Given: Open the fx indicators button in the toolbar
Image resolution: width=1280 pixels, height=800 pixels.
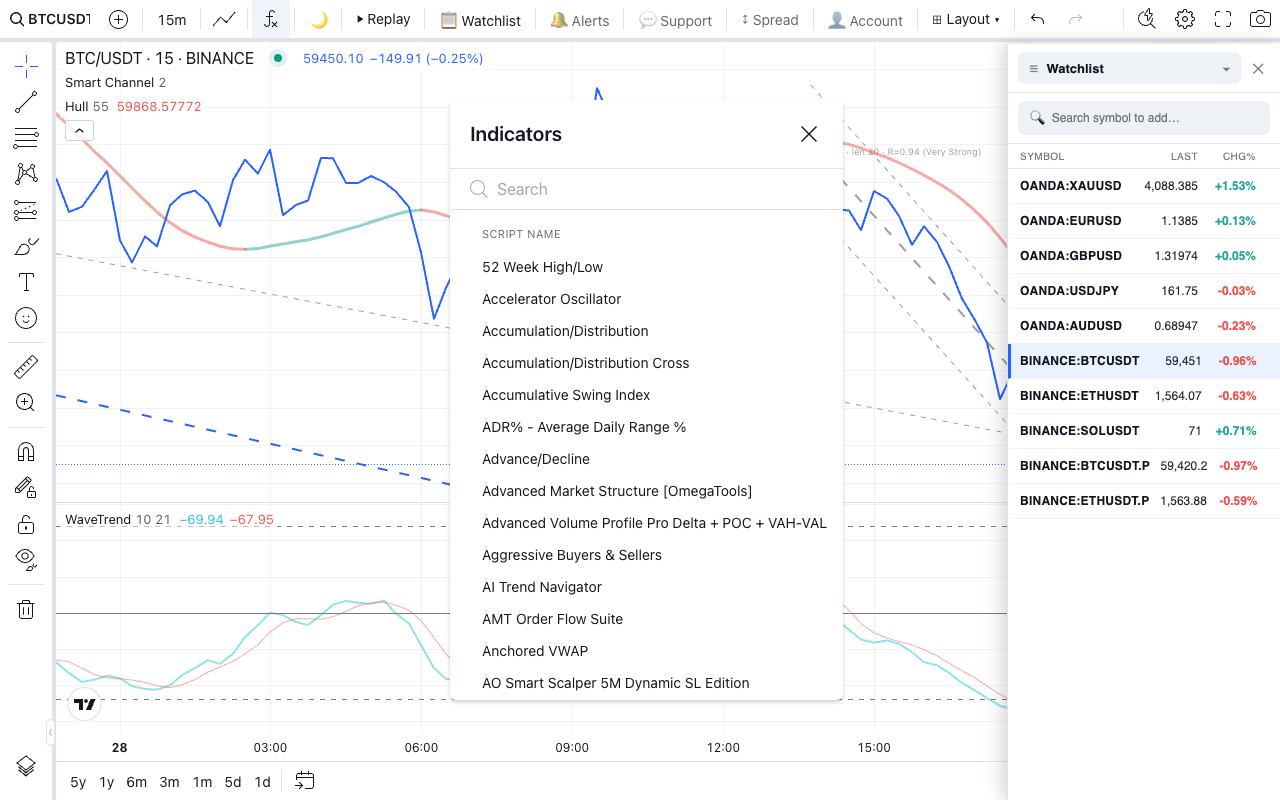Looking at the screenshot, I should [x=271, y=19].
